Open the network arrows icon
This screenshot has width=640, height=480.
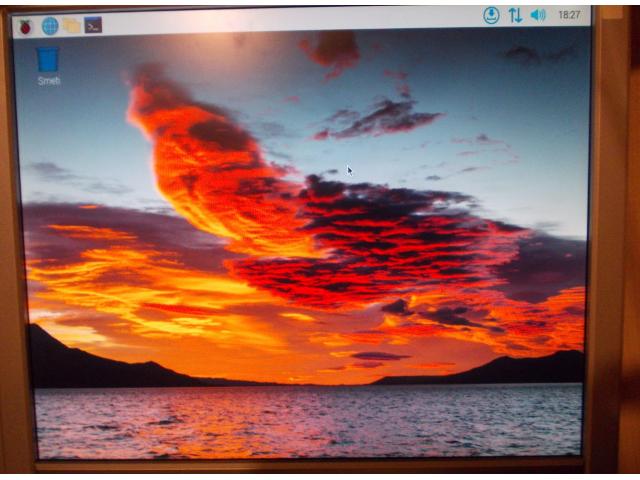coord(515,16)
